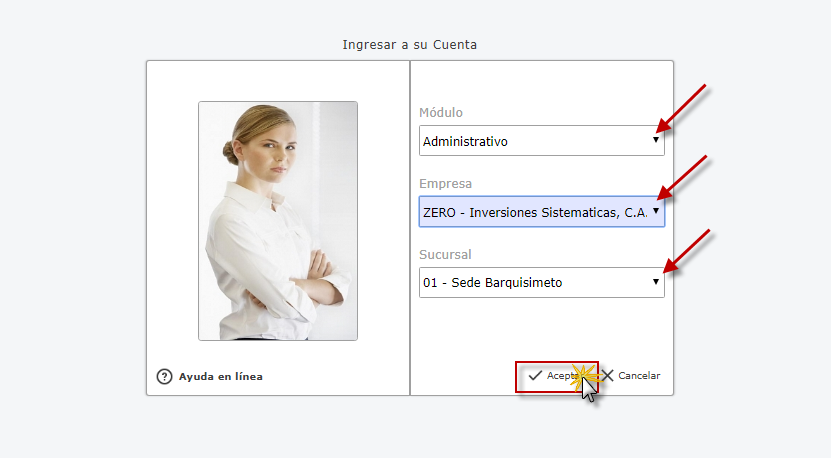Click the user portrait photo

278,221
